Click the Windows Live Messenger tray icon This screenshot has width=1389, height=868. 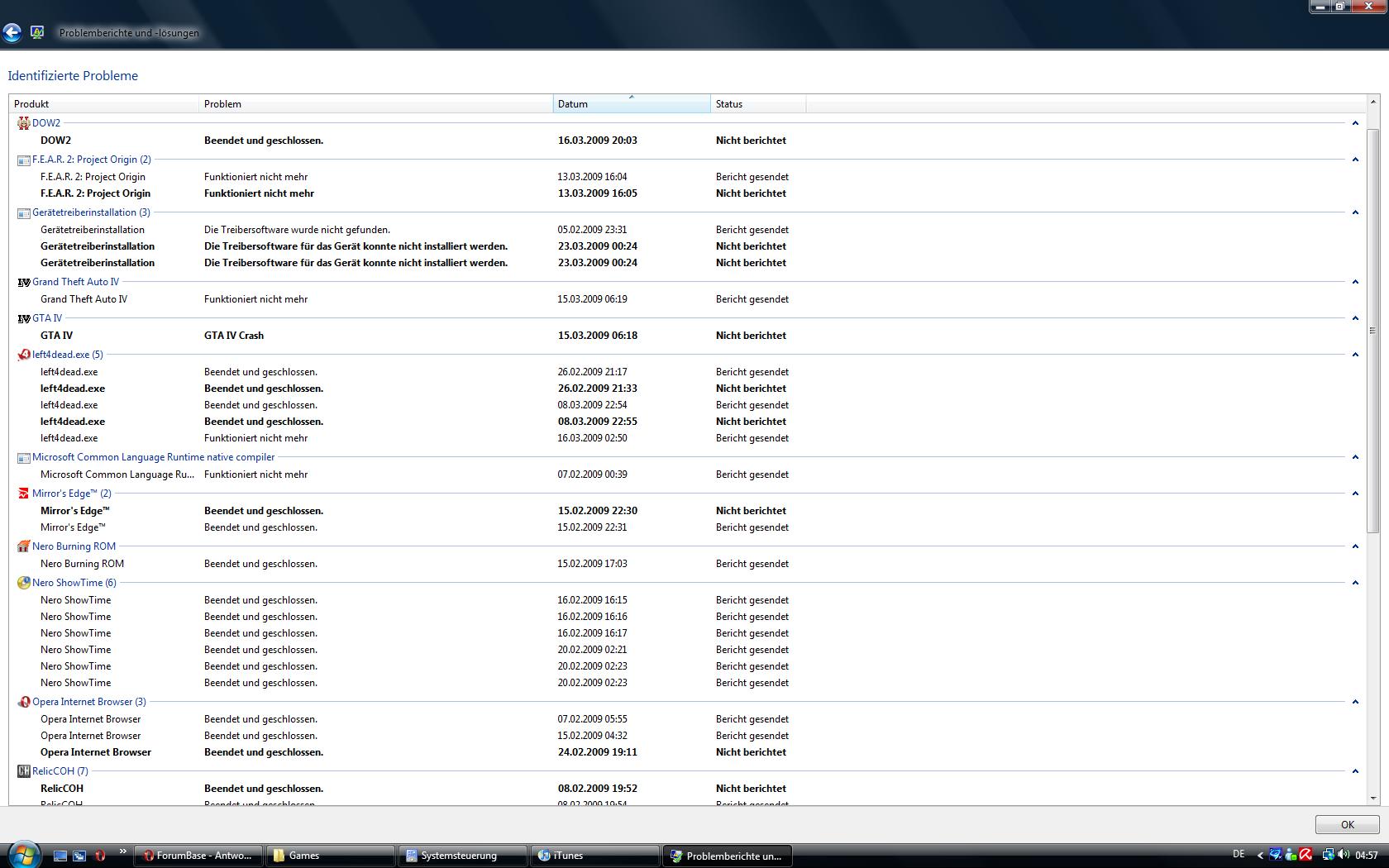[x=1291, y=855]
